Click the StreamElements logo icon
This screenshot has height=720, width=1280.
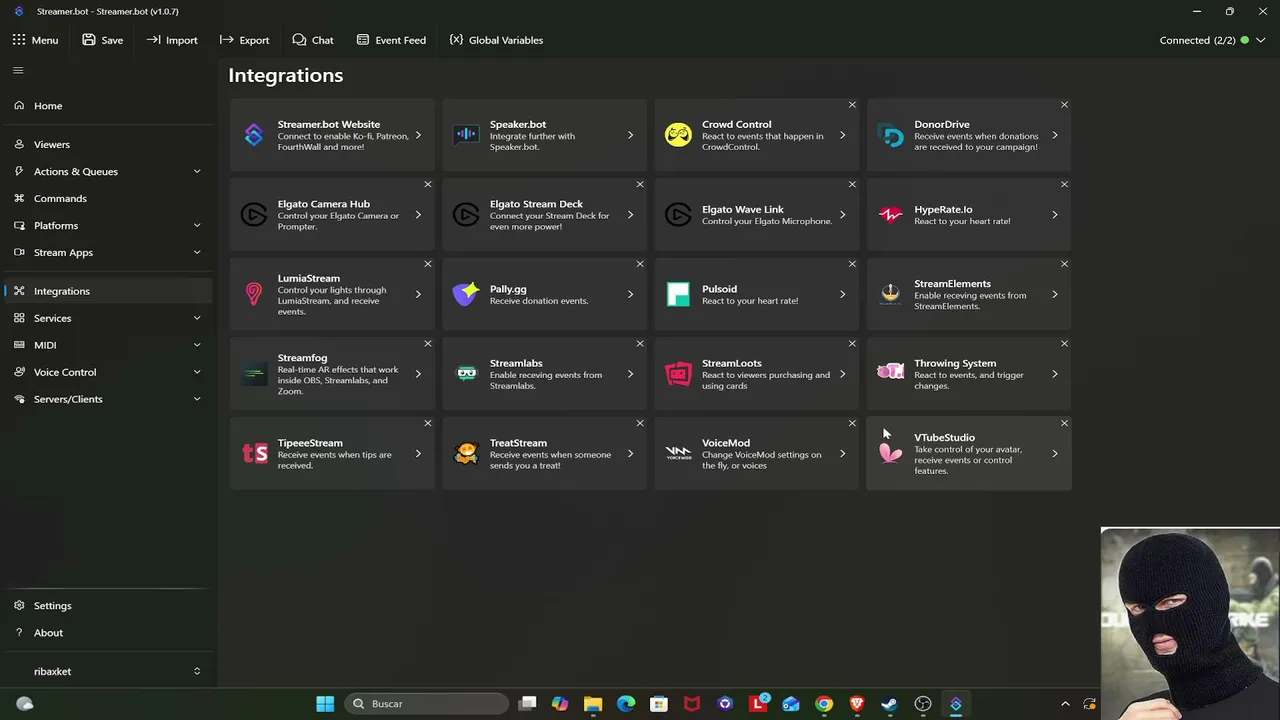tap(890, 294)
